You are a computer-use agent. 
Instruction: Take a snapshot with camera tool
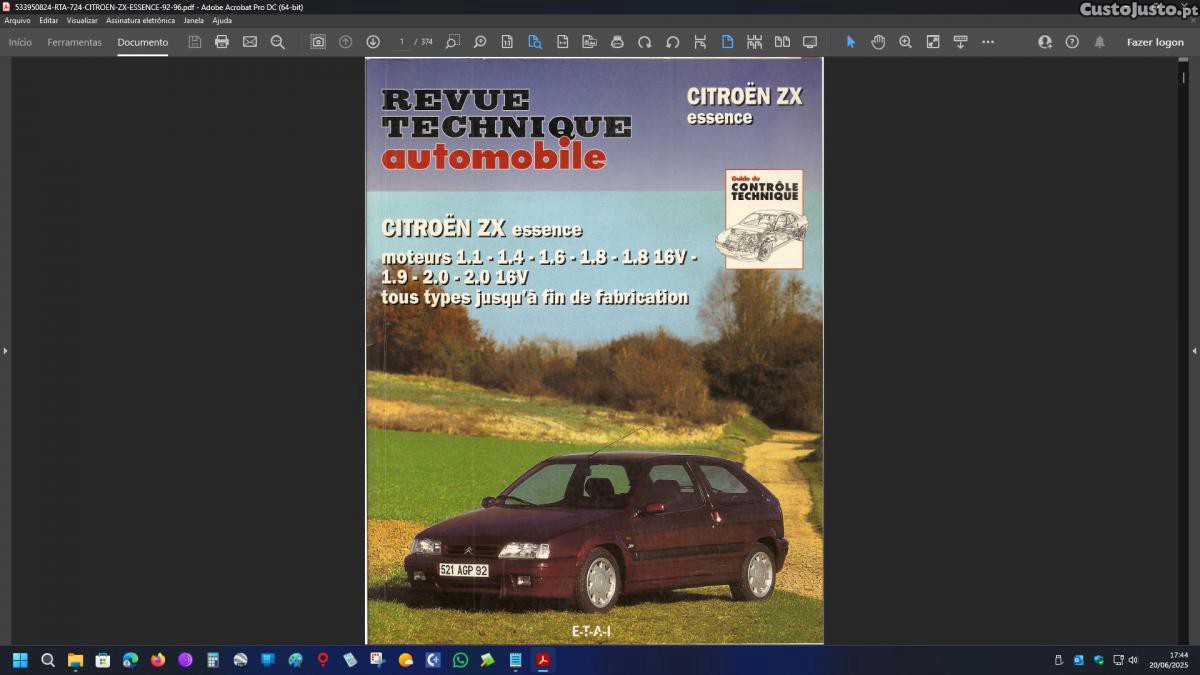pos(318,42)
